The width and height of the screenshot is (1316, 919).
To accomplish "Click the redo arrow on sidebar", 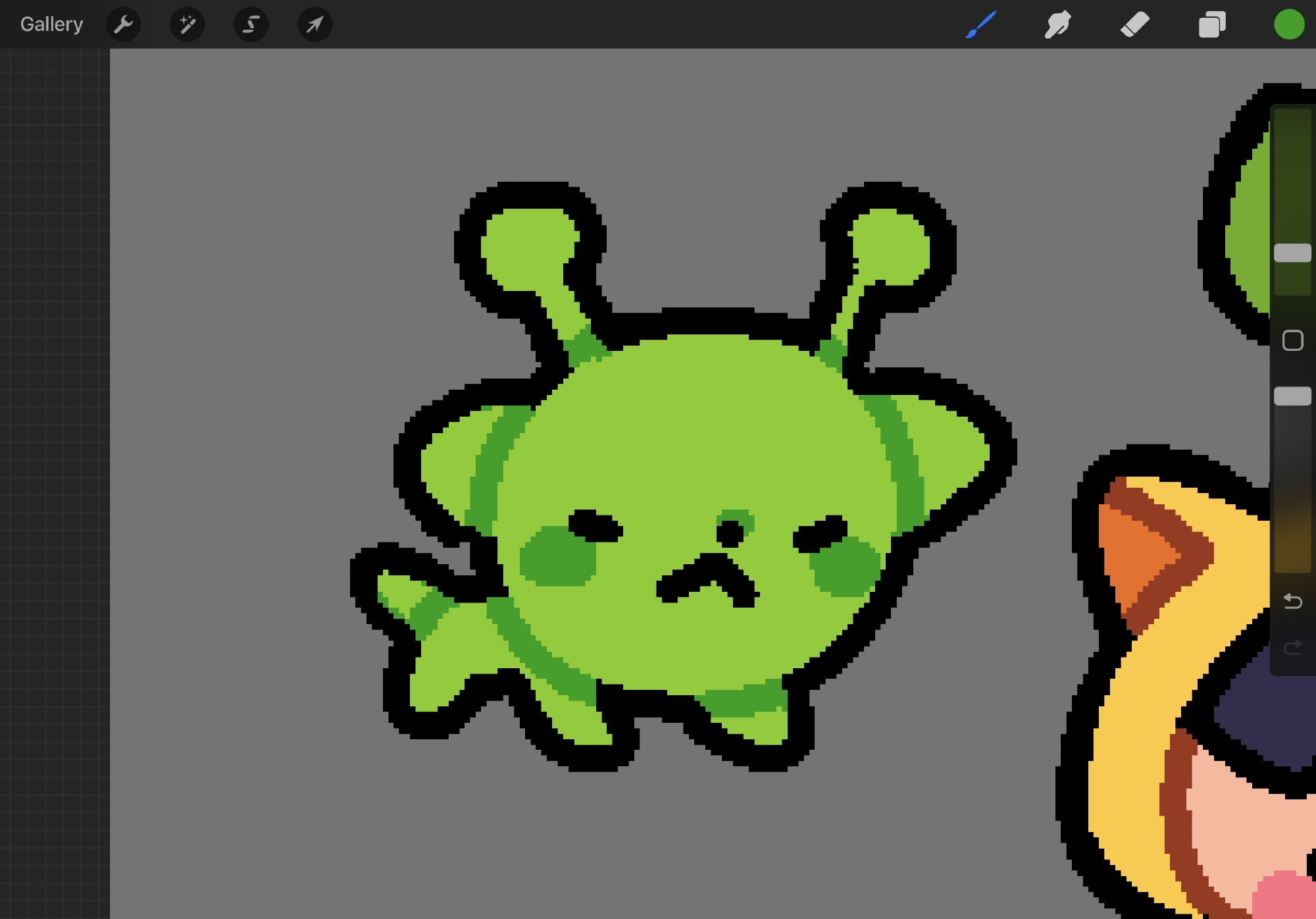I will click(1292, 648).
